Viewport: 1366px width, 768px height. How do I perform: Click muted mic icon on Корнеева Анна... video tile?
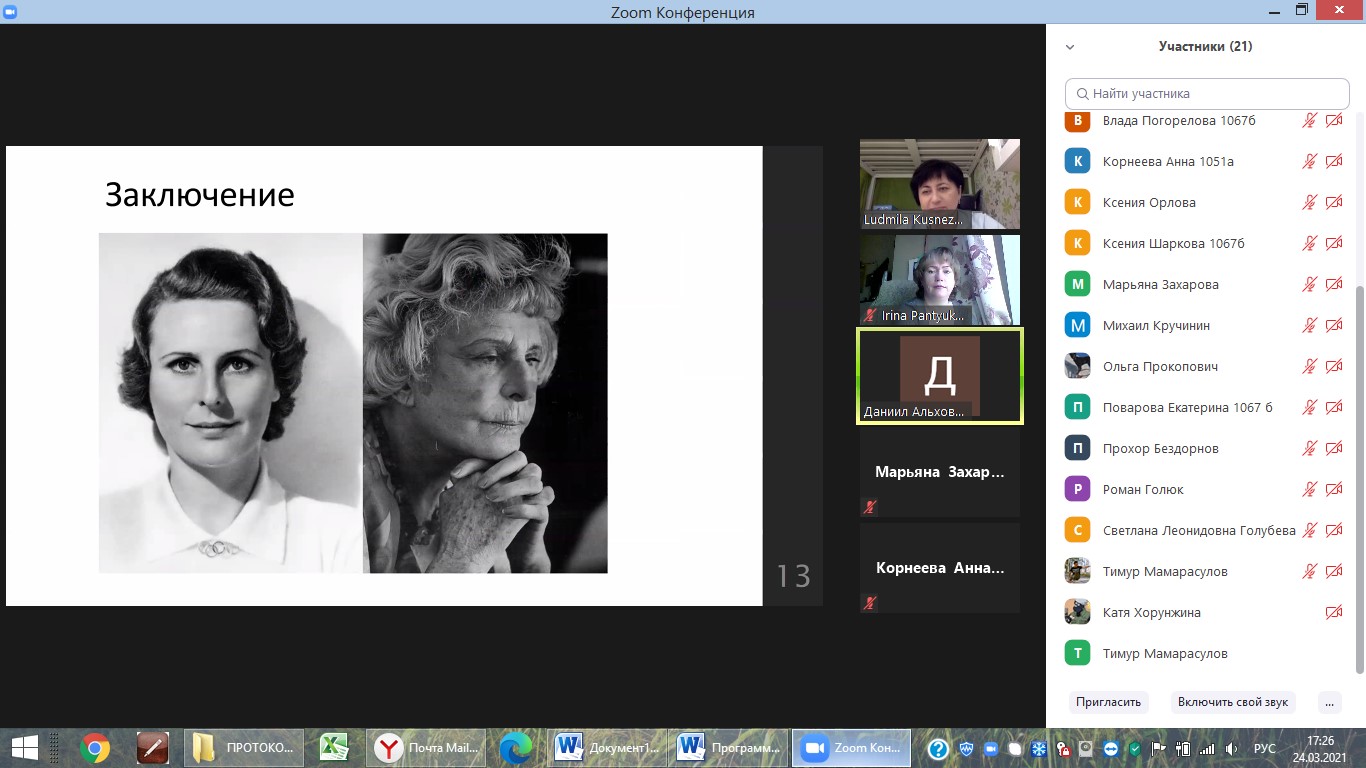click(x=870, y=603)
